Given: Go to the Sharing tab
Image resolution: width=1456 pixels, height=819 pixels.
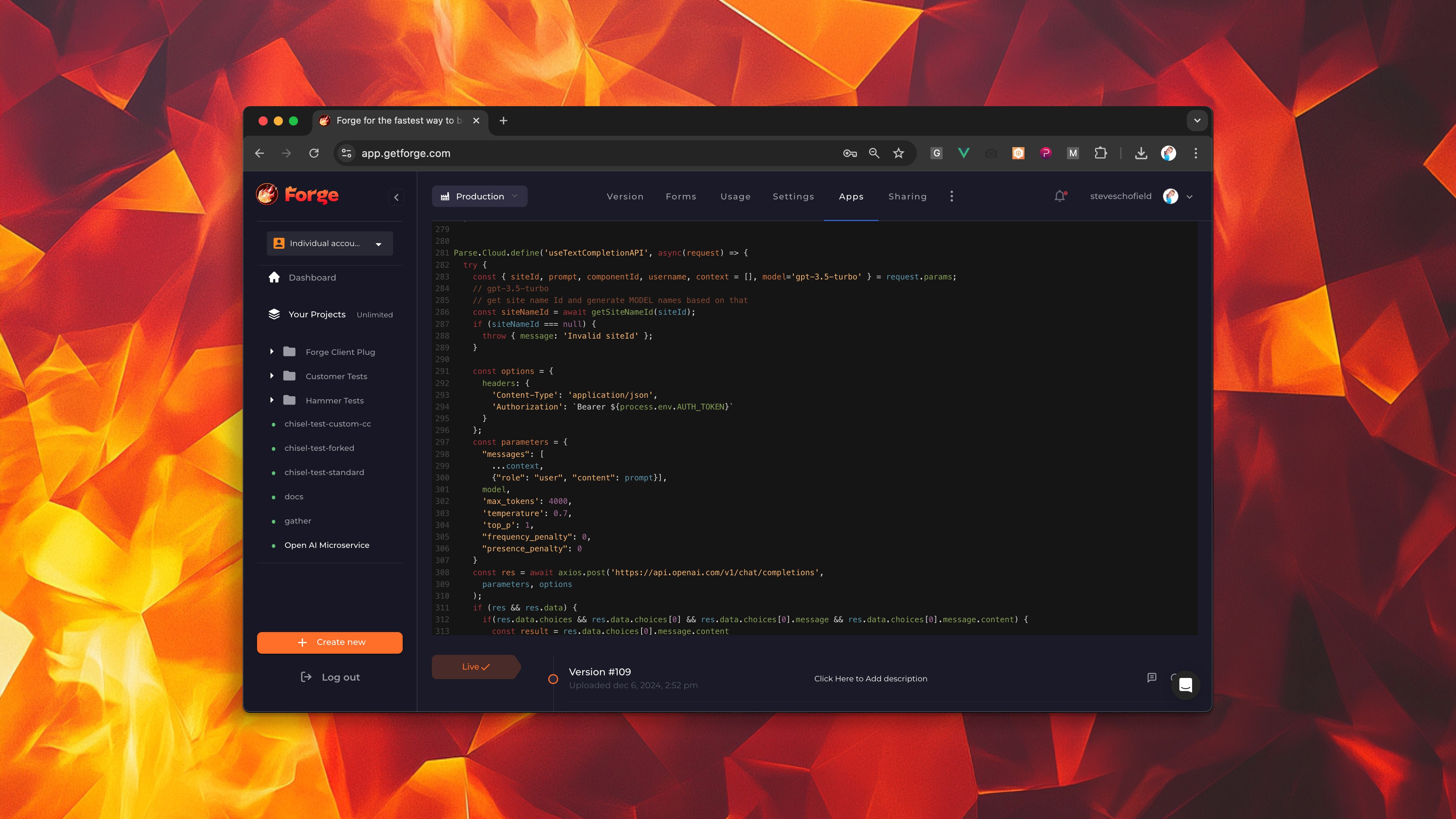Looking at the screenshot, I should (x=907, y=196).
